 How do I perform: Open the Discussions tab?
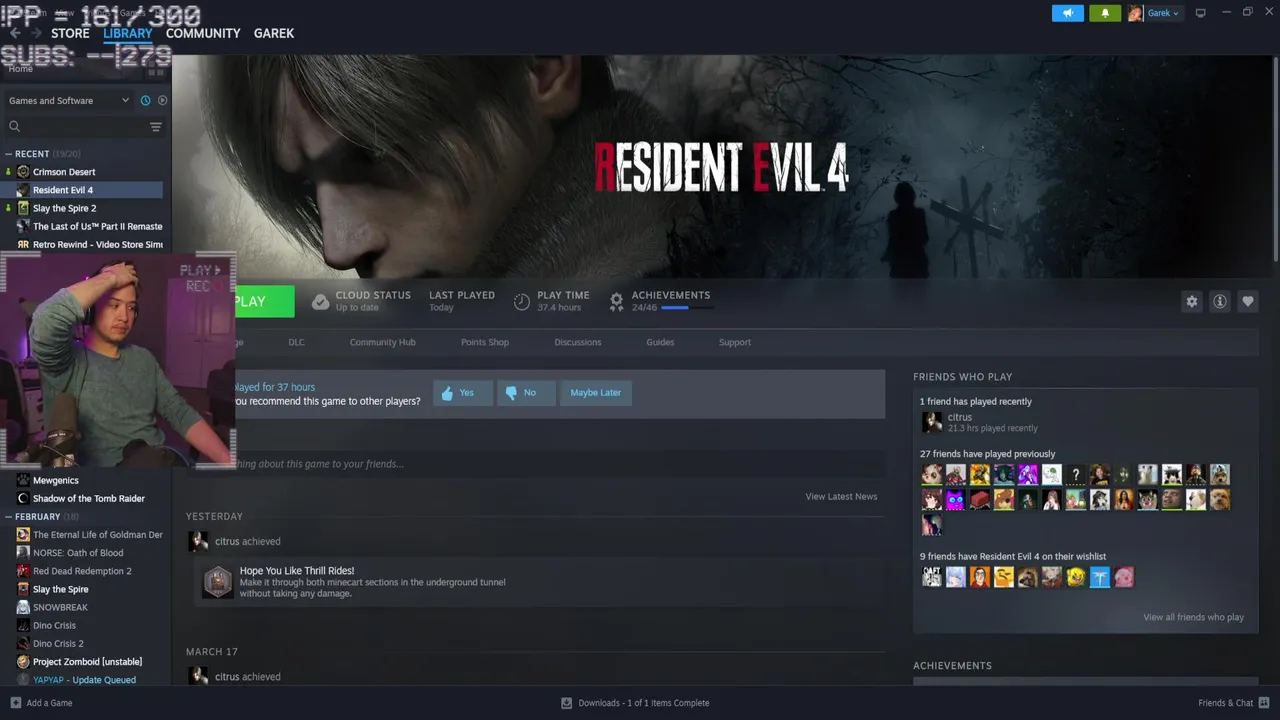coord(578,342)
